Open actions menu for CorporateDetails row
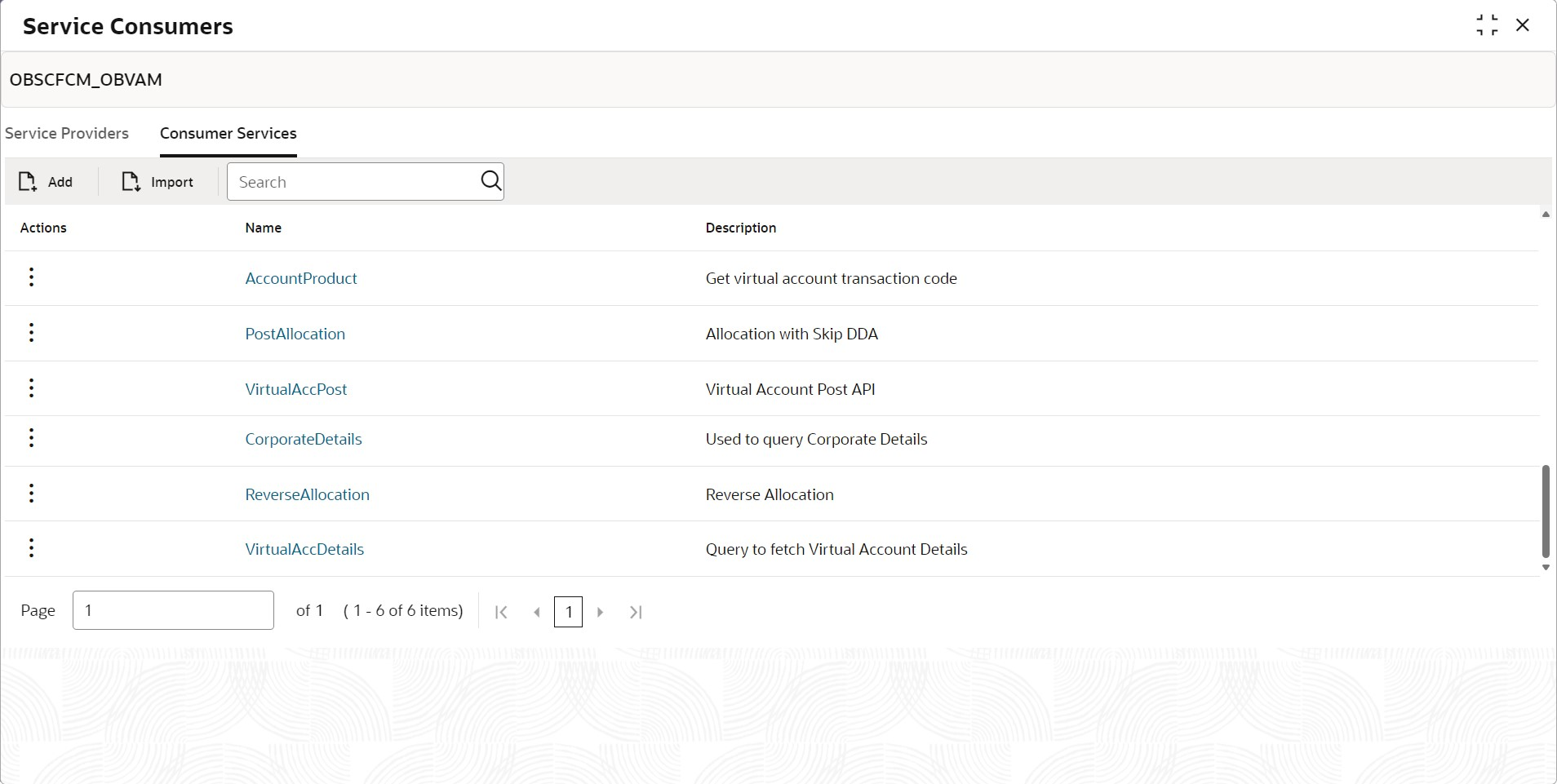1557x784 pixels. (x=31, y=438)
